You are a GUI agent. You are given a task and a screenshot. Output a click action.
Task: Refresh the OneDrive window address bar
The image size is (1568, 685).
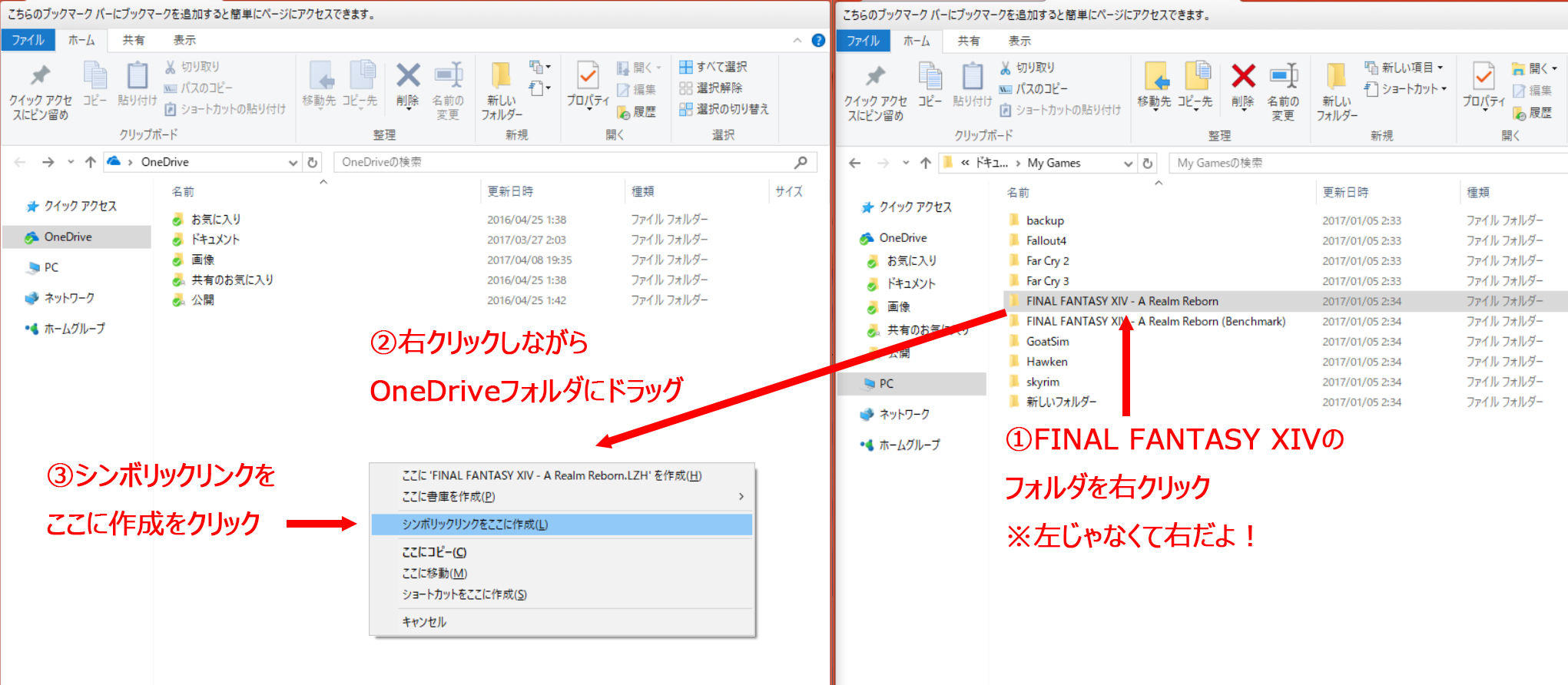(313, 162)
